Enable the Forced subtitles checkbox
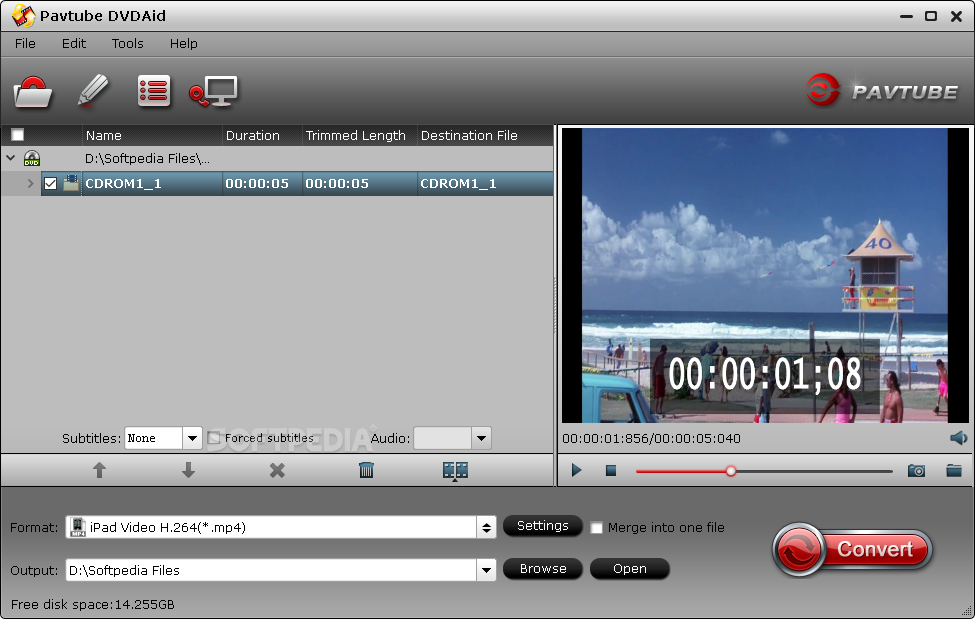The width and height of the screenshot is (975, 619). (214, 438)
